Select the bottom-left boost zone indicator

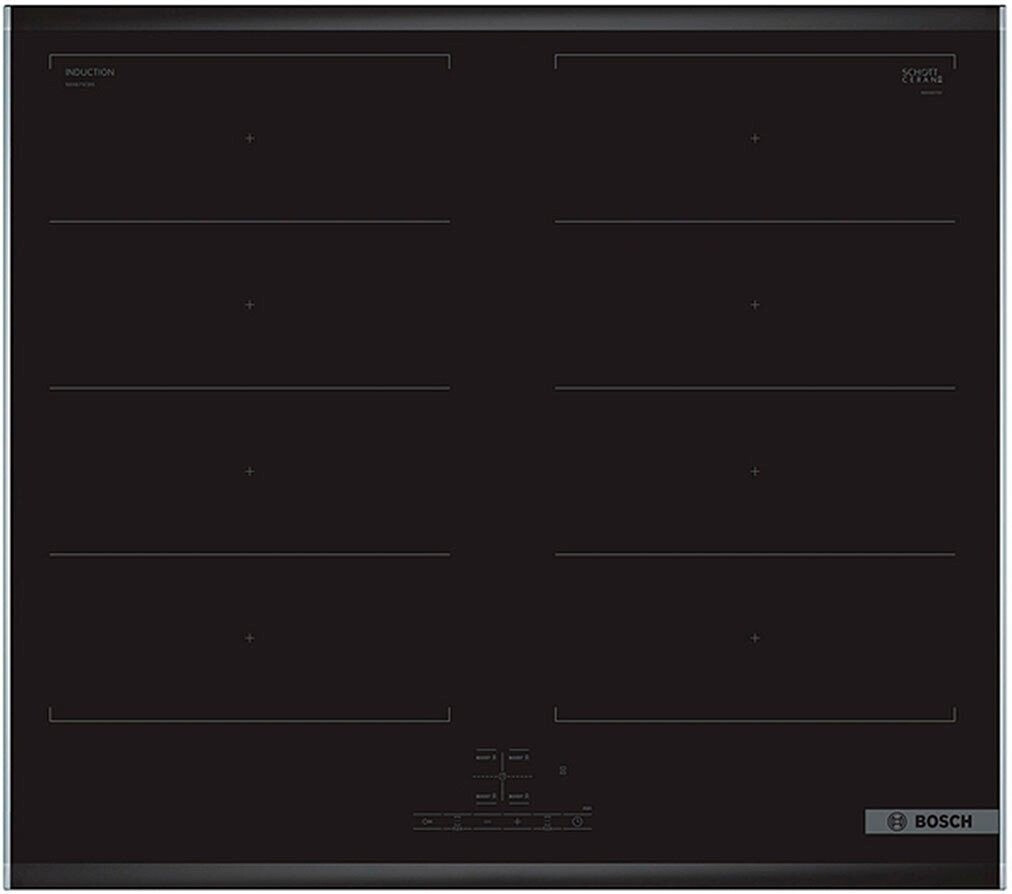click(x=486, y=796)
